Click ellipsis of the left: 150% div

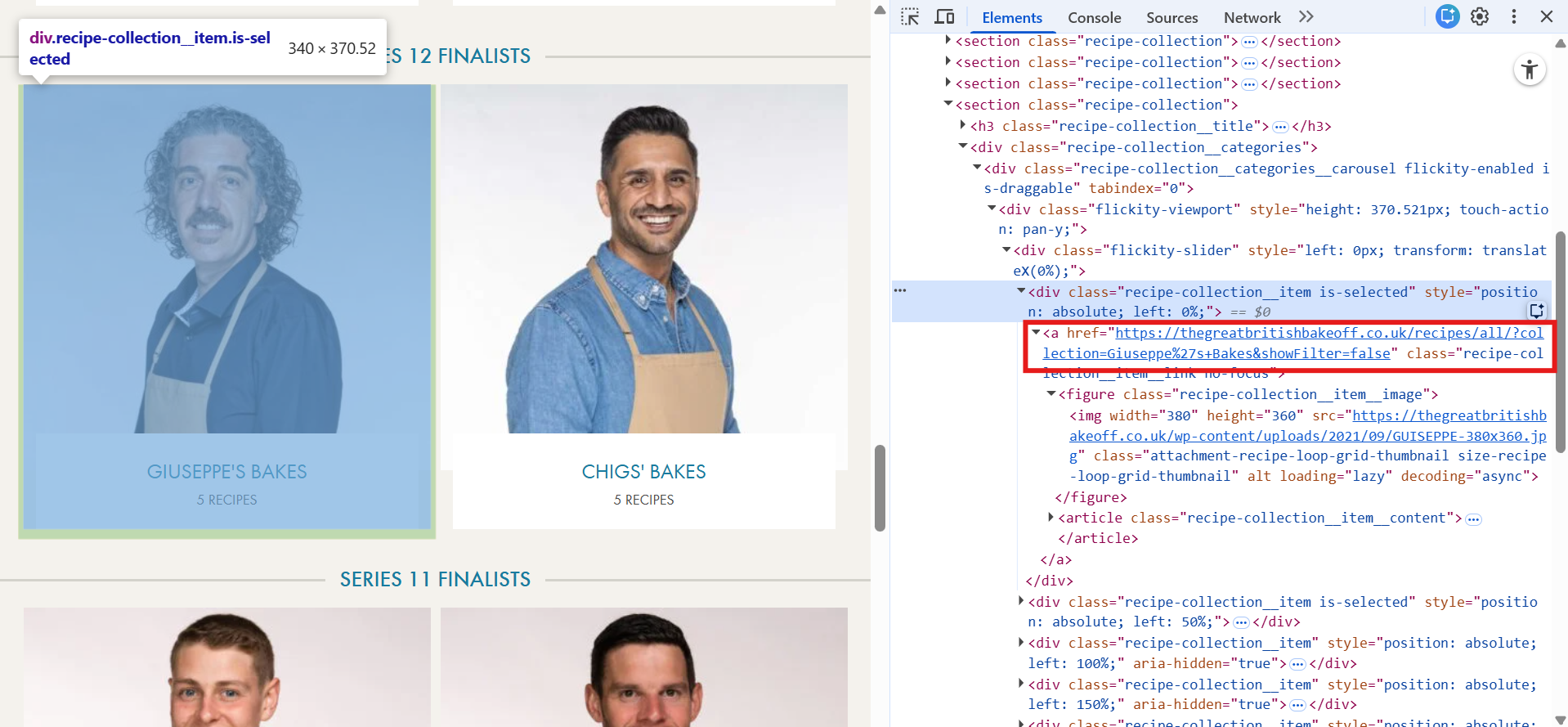tap(1297, 705)
